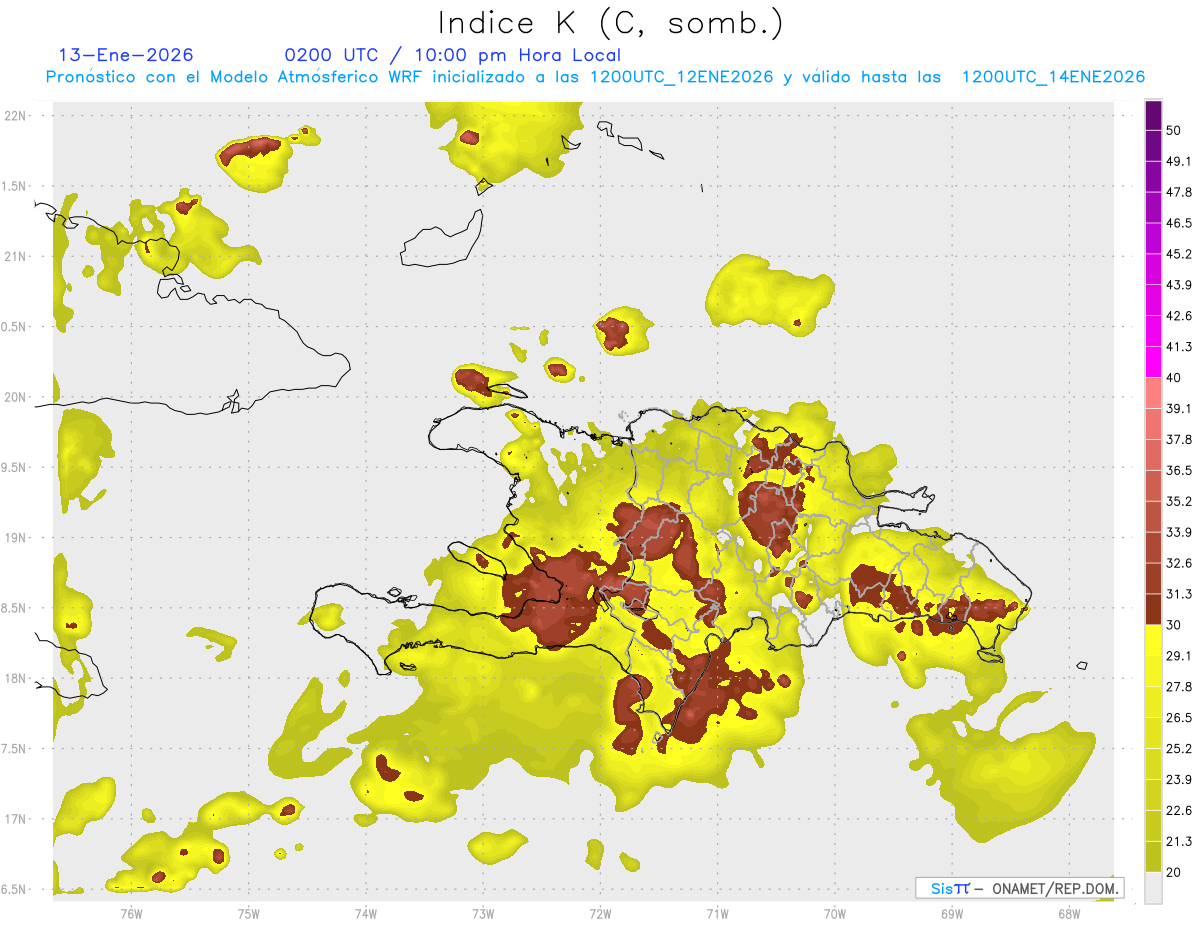Click the colorbar value "29.1"
This screenshot has height=927, width=1200.
1179,656
